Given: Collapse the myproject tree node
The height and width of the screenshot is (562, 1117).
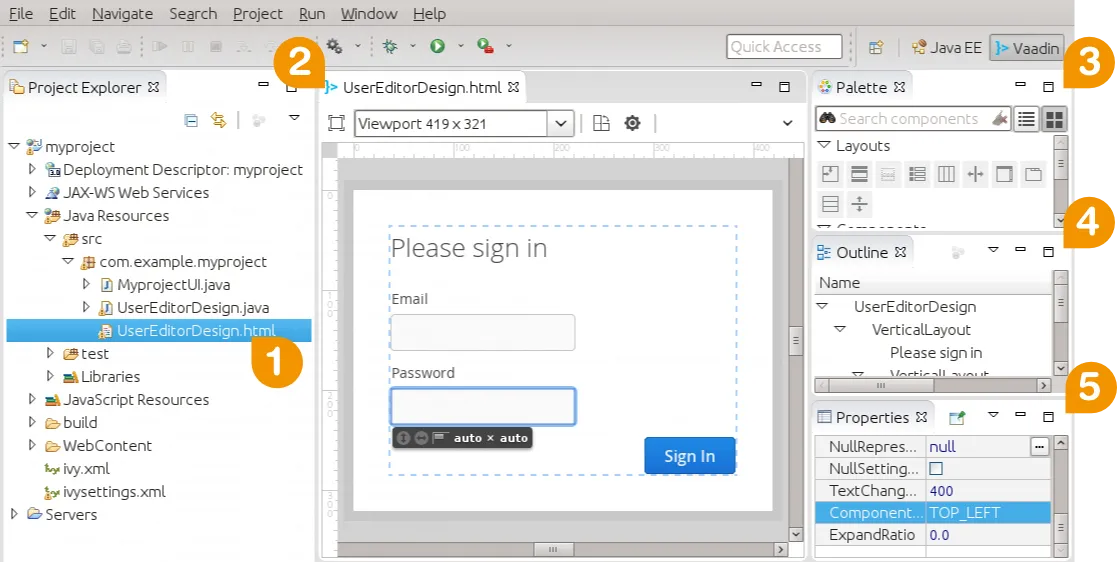Looking at the screenshot, I should (x=14, y=146).
